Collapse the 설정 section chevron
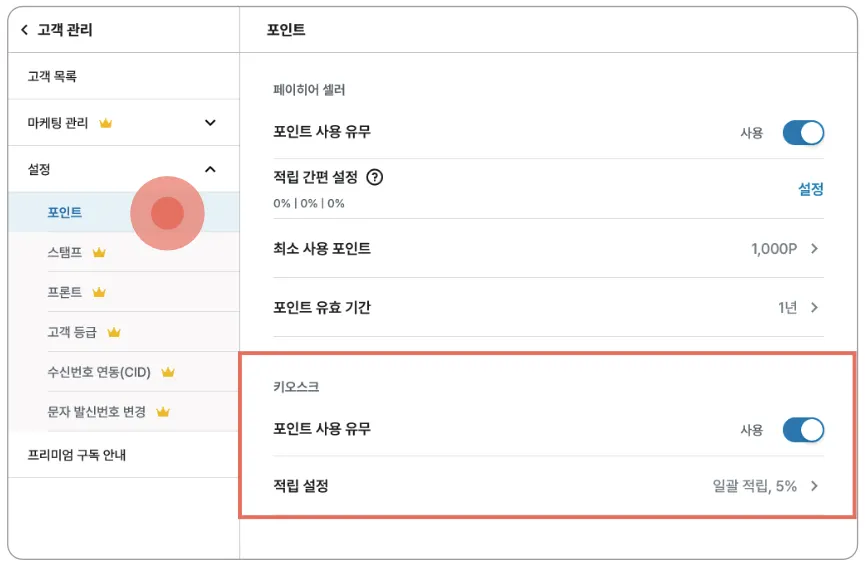868x566 pixels. point(210,169)
